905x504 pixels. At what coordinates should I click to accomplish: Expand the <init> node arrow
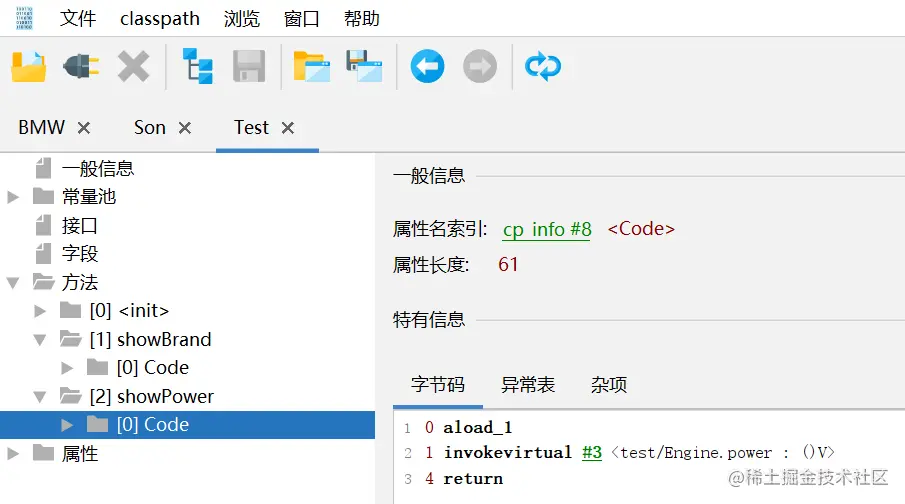(x=40, y=311)
